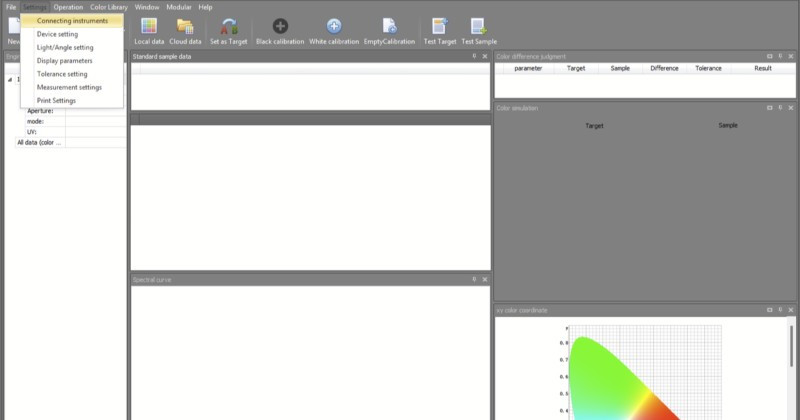Open the Window menu
The height and width of the screenshot is (420, 800).
tap(147, 7)
